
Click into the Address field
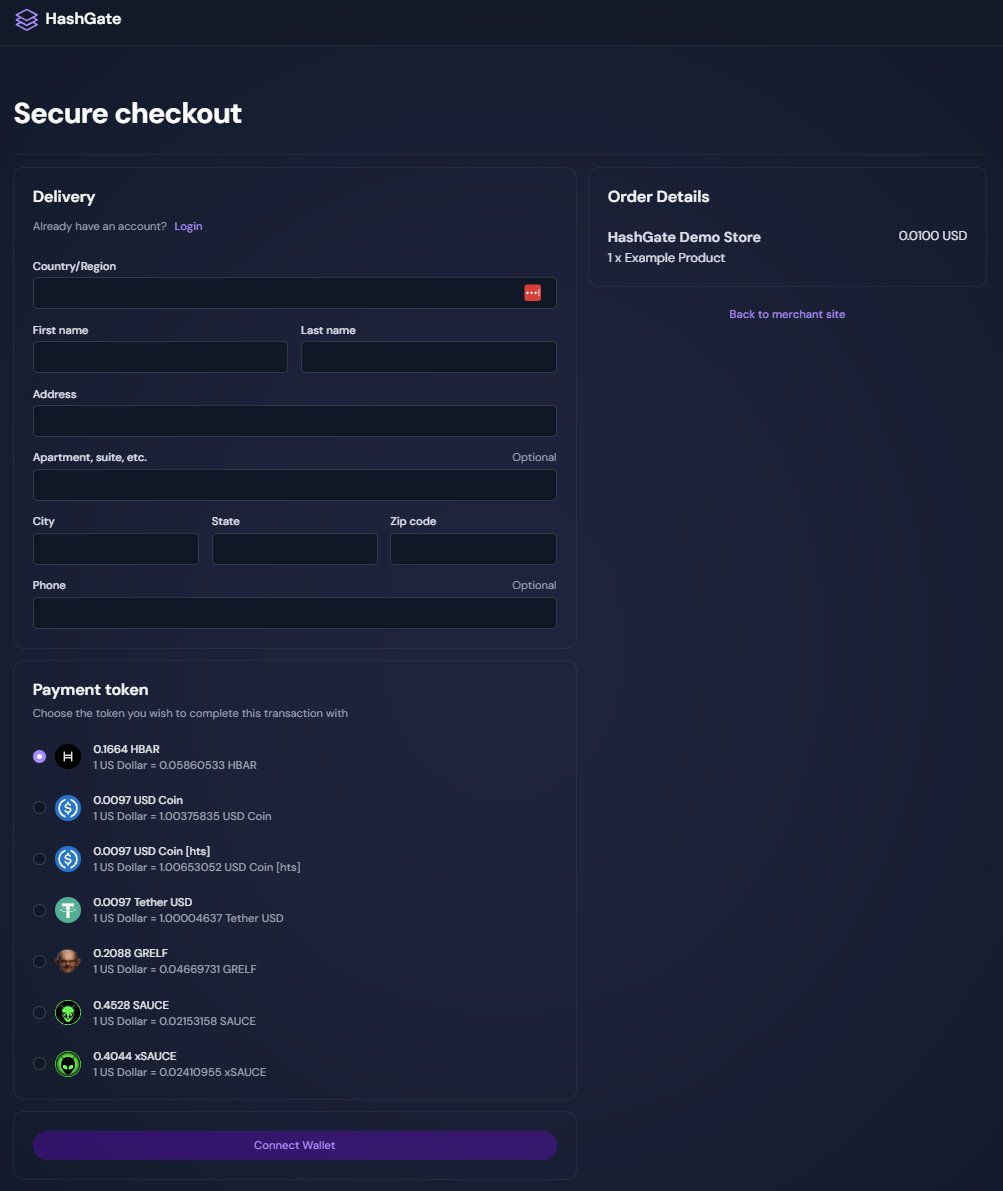(294, 421)
